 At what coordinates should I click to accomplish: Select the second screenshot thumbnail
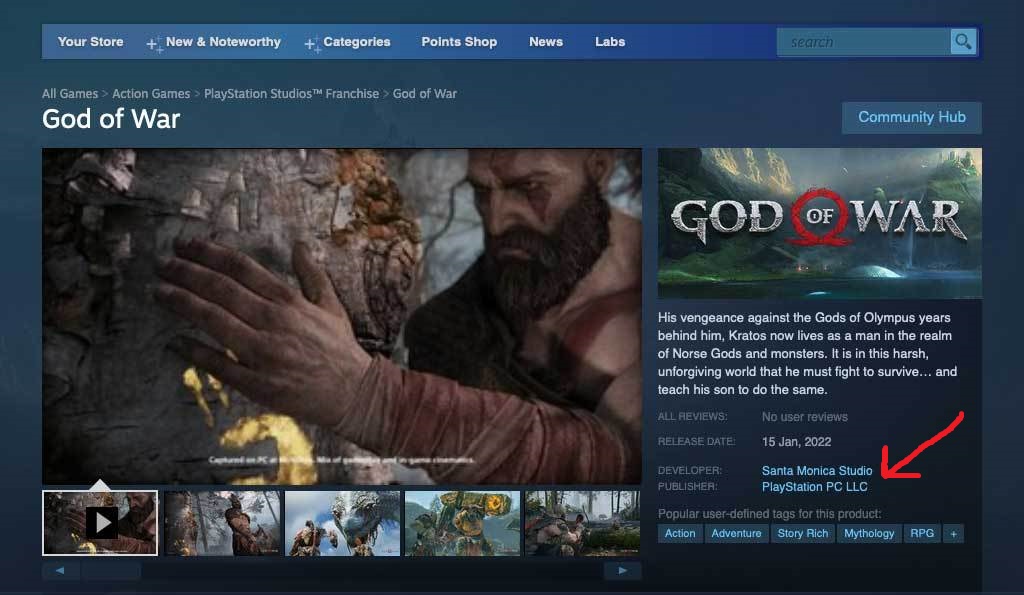pyautogui.click(x=222, y=522)
